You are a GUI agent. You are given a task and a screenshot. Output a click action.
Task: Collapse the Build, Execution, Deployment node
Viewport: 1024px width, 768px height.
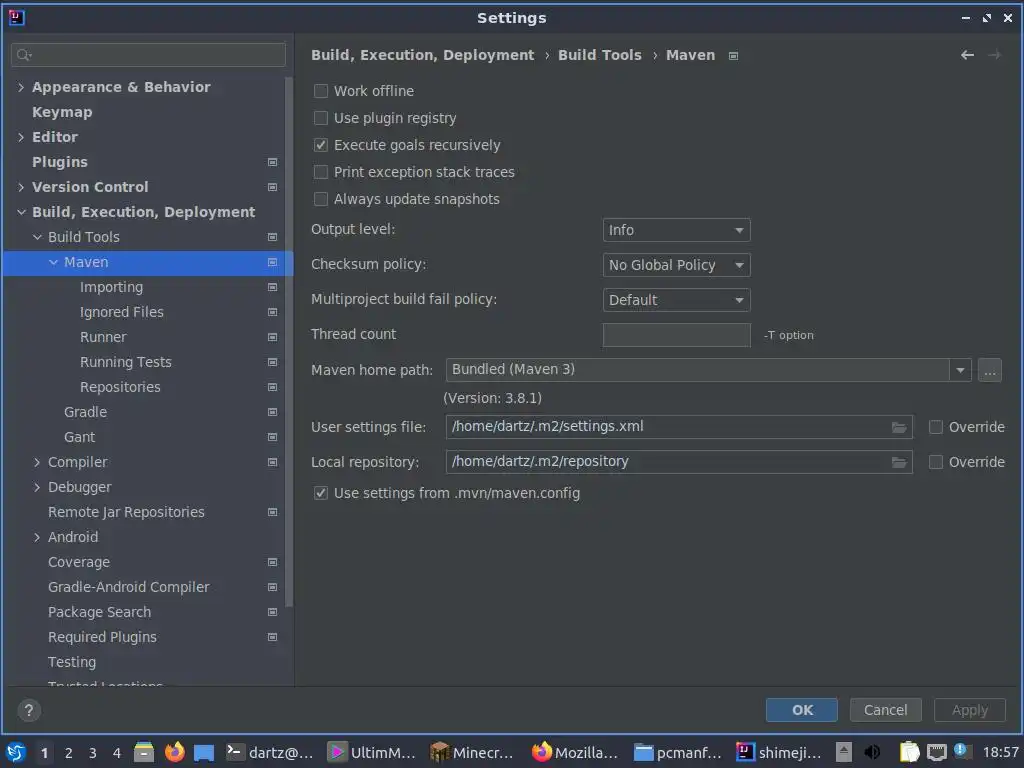coord(21,212)
